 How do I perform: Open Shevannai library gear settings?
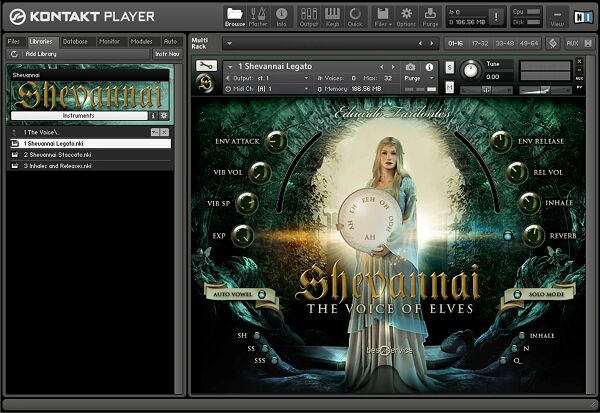(164, 115)
